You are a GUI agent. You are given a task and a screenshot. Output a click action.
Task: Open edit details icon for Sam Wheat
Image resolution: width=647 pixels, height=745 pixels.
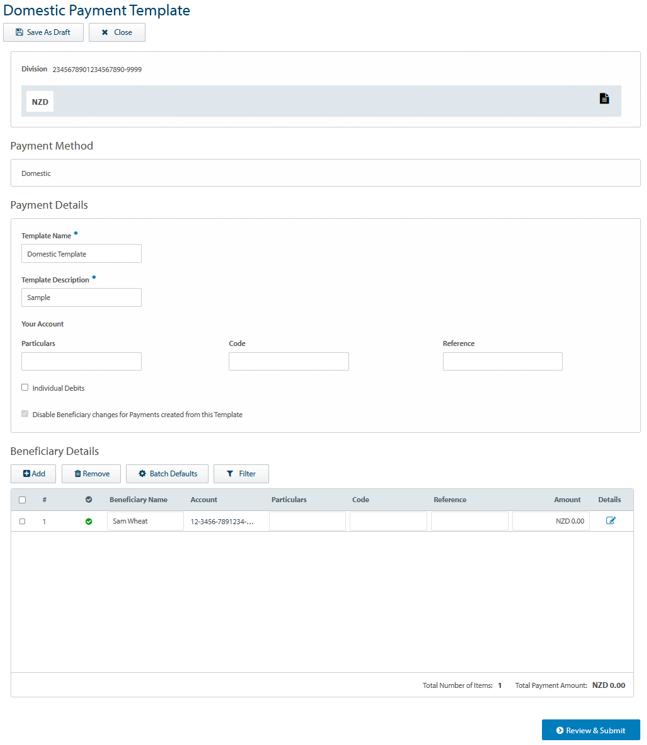pos(610,520)
